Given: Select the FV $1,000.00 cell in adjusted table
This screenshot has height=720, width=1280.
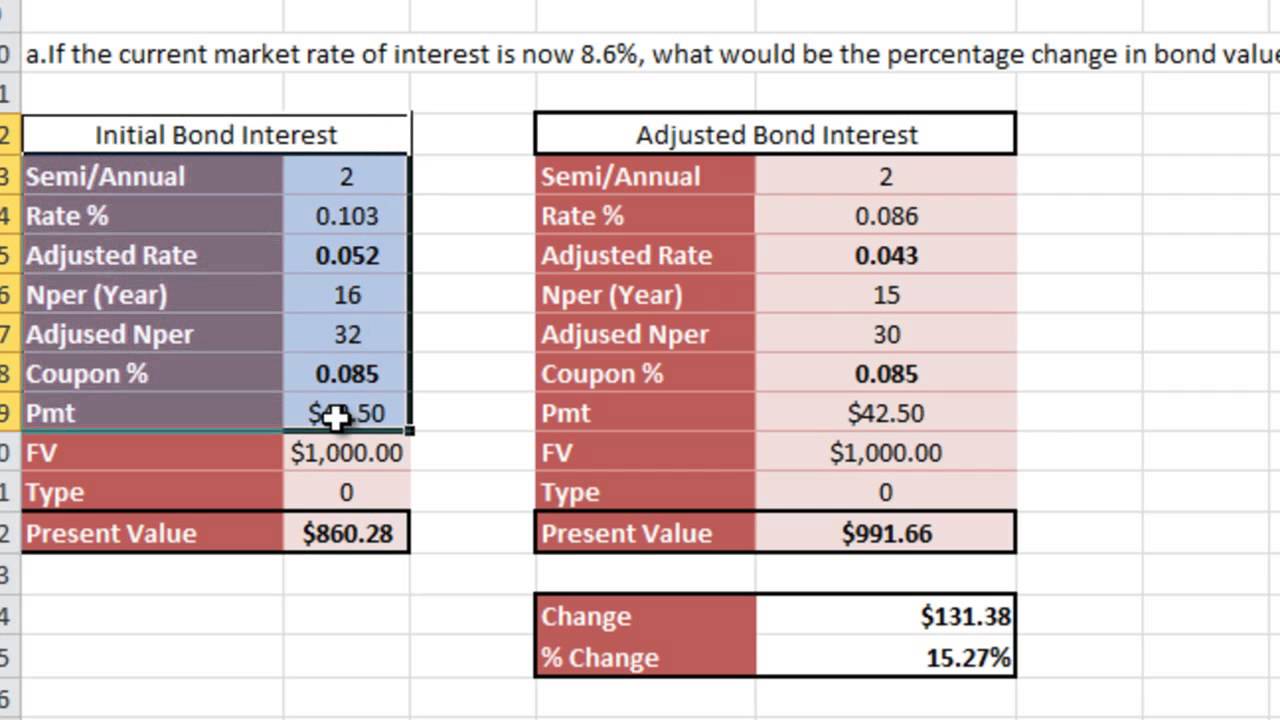Looking at the screenshot, I should 886,453.
